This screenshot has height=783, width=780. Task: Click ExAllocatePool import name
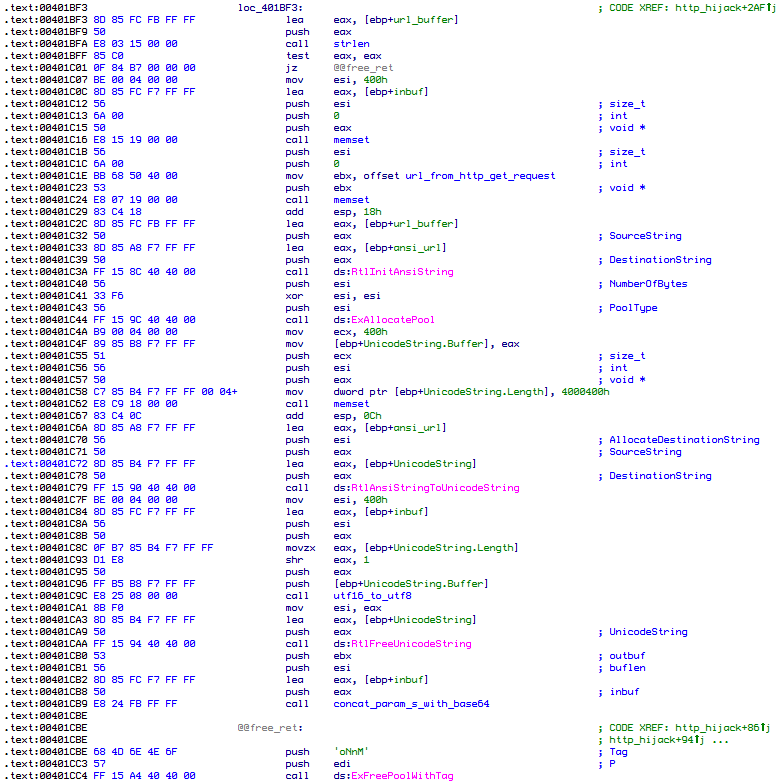[392, 320]
